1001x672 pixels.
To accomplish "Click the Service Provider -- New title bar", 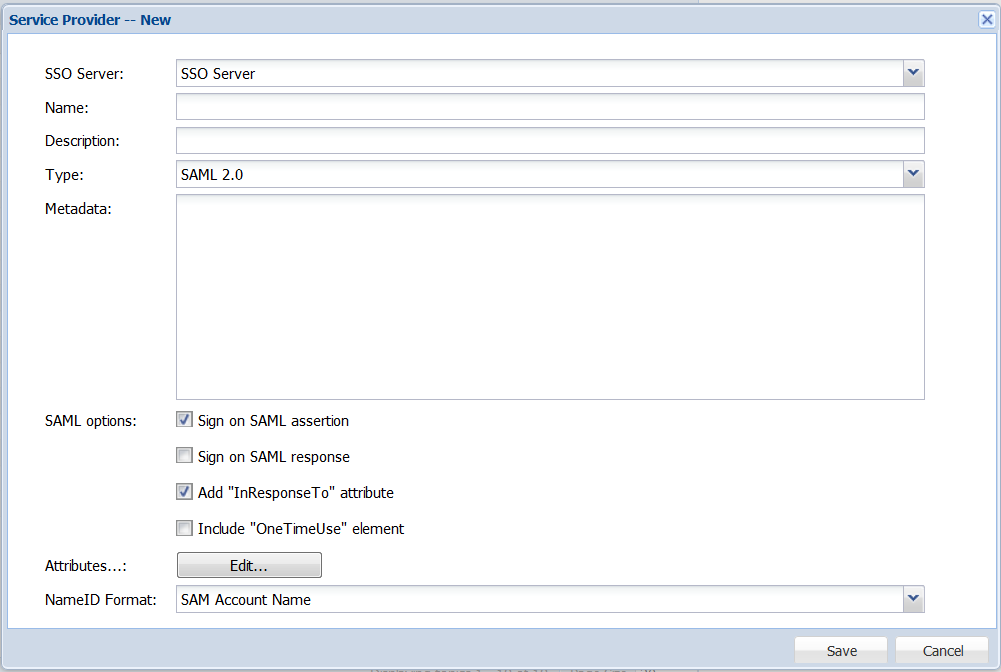I will [x=400, y=19].
